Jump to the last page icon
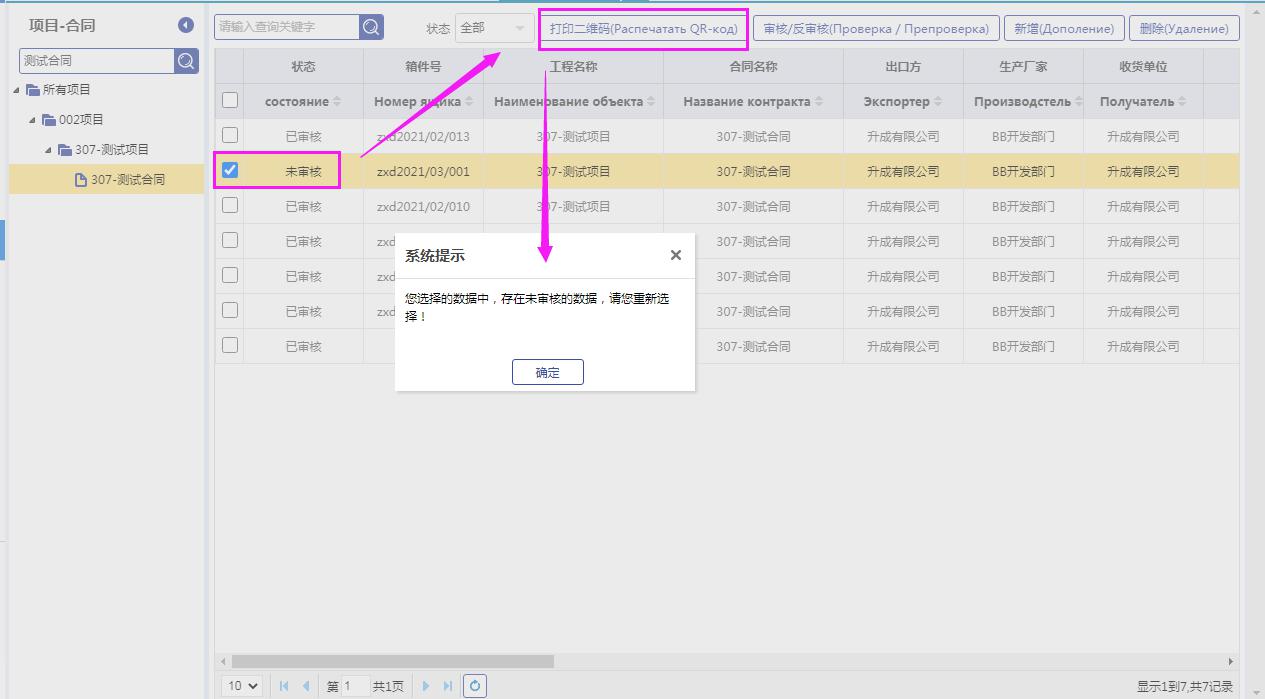This screenshot has height=699, width=1265. pyautogui.click(x=448, y=686)
